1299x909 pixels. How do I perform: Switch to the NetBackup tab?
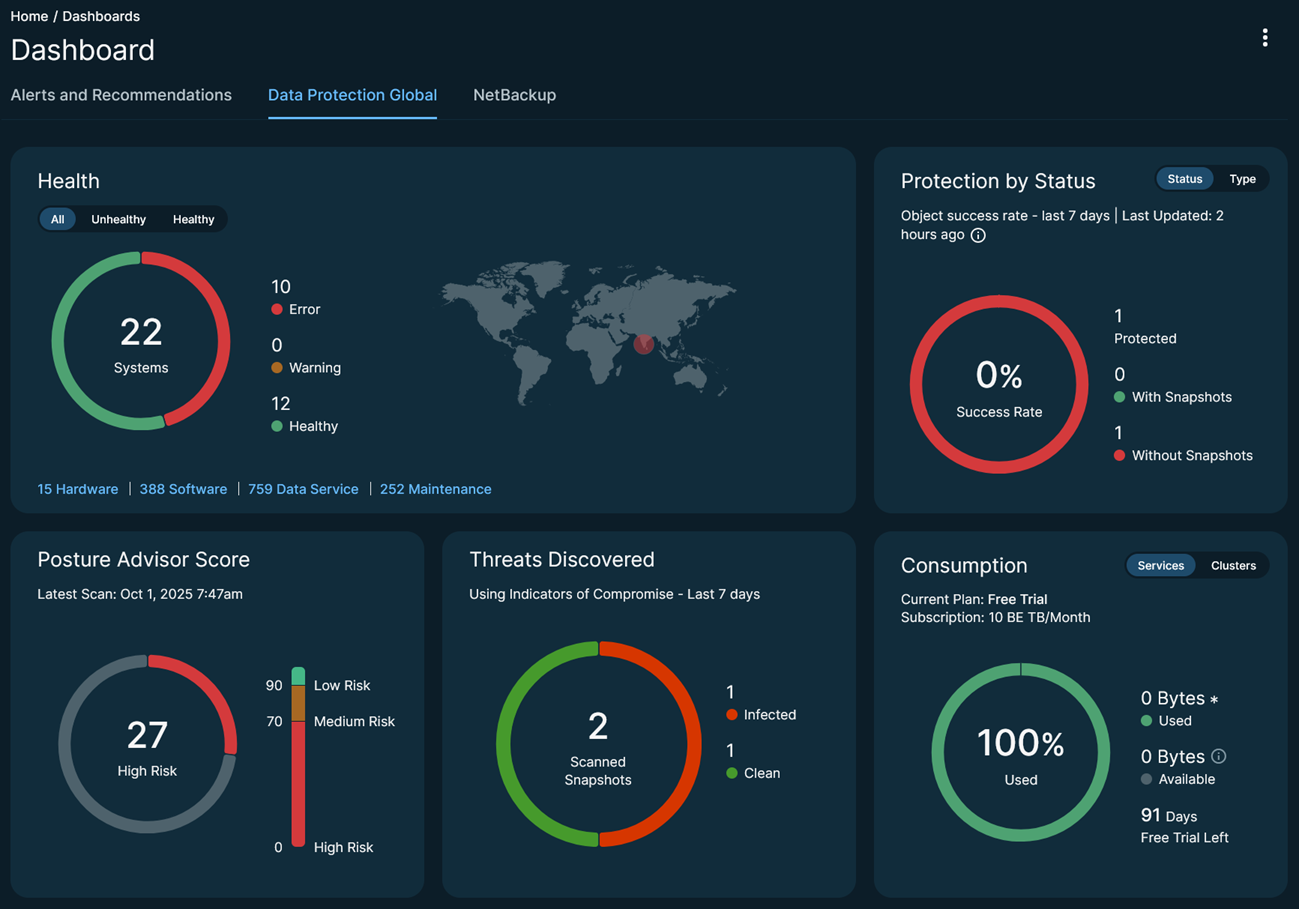pyautogui.click(x=514, y=95)
